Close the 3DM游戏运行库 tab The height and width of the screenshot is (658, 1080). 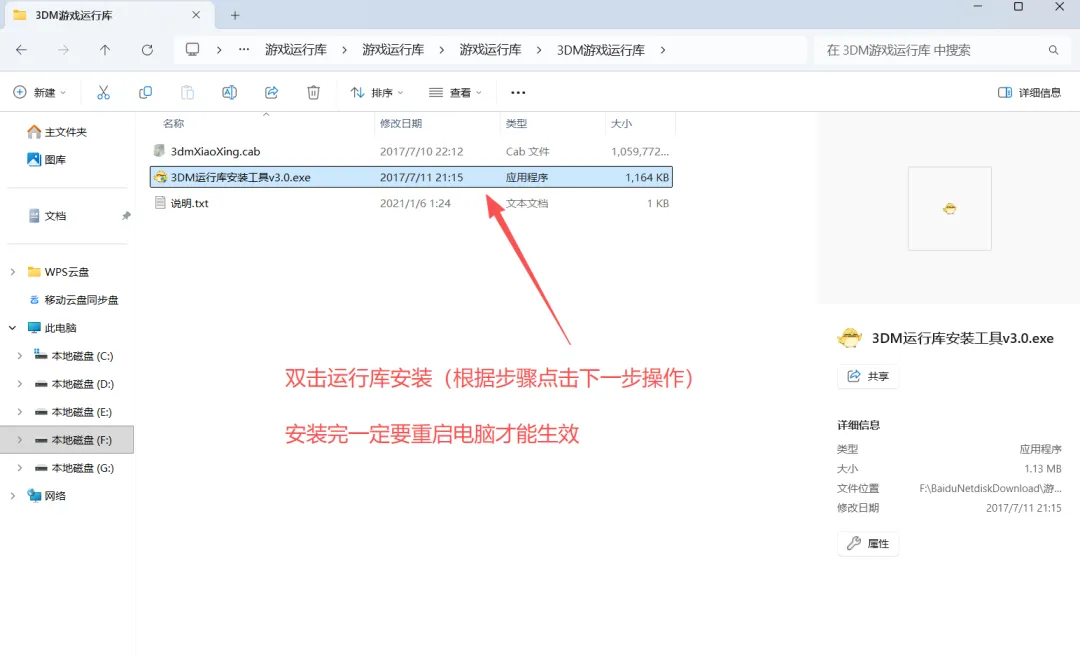click(x=196, y=14)
